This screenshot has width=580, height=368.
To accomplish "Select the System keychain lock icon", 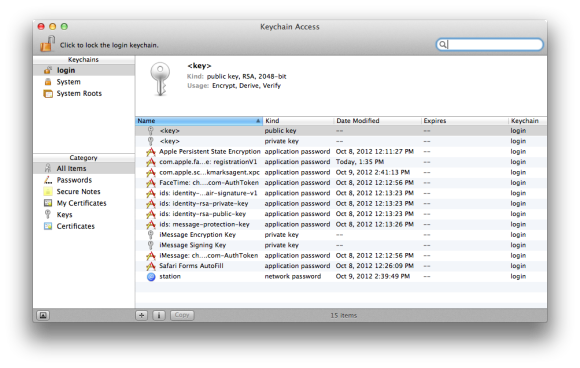I will coord(48,82).
